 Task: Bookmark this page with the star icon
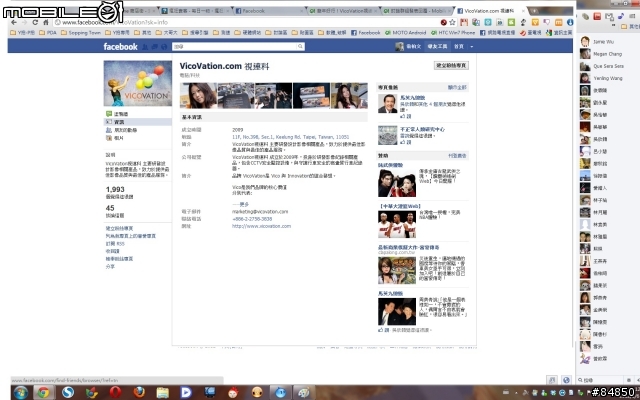(x=452, y=22)
